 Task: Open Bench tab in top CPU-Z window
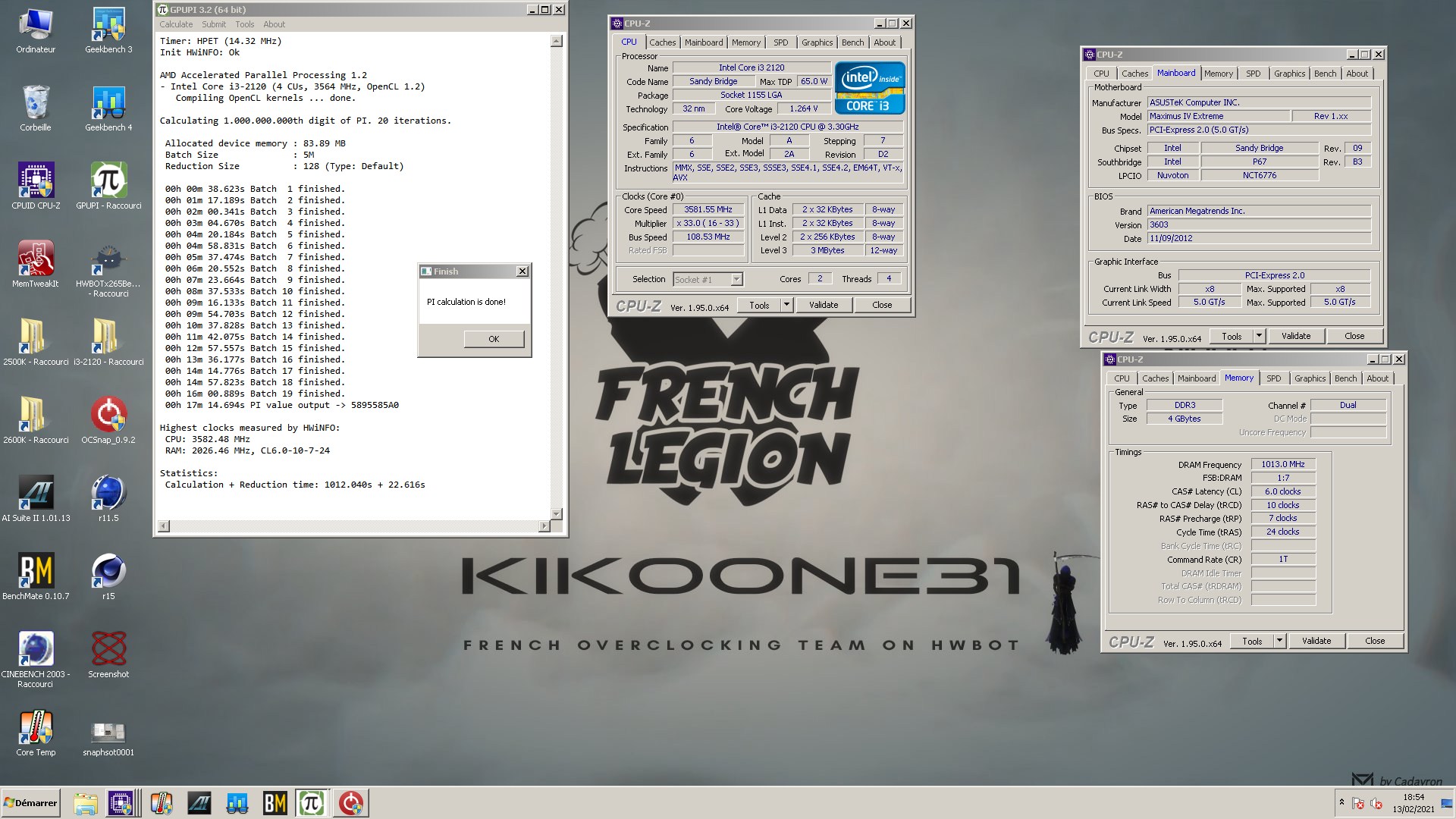[852, 42]
